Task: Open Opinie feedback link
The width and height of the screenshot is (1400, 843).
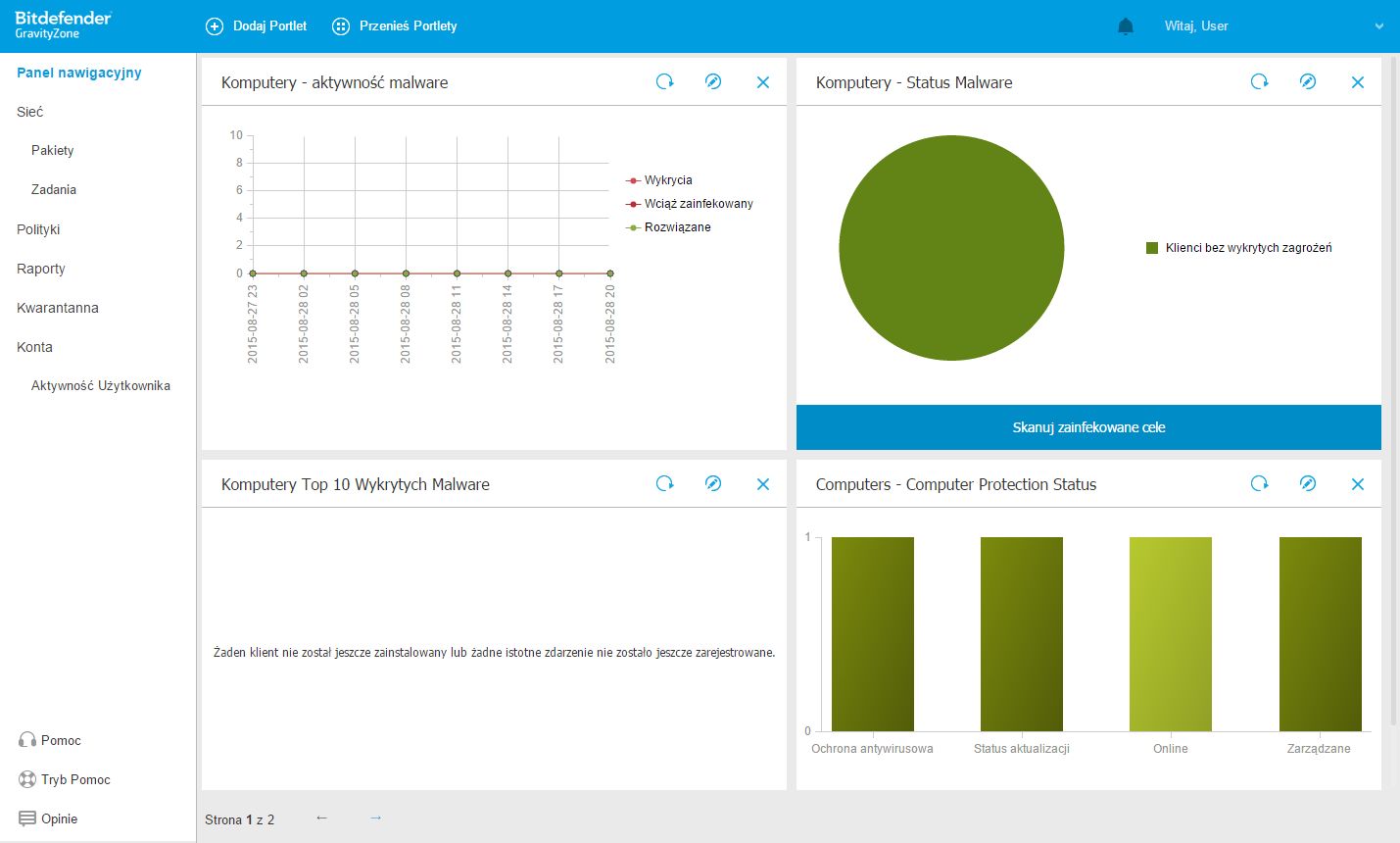Action: 59,818
